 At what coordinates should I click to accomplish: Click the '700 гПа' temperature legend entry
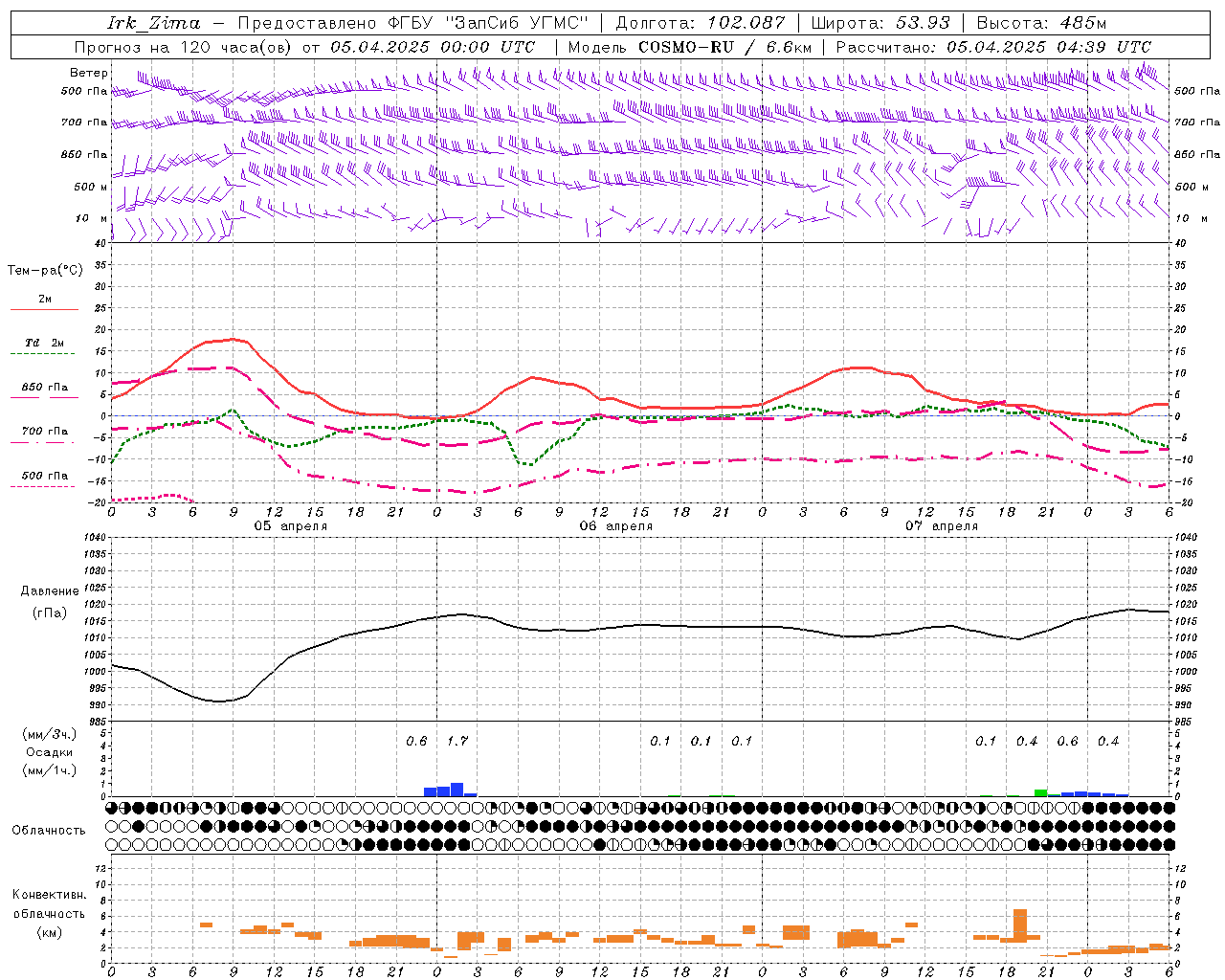(45, 432)
